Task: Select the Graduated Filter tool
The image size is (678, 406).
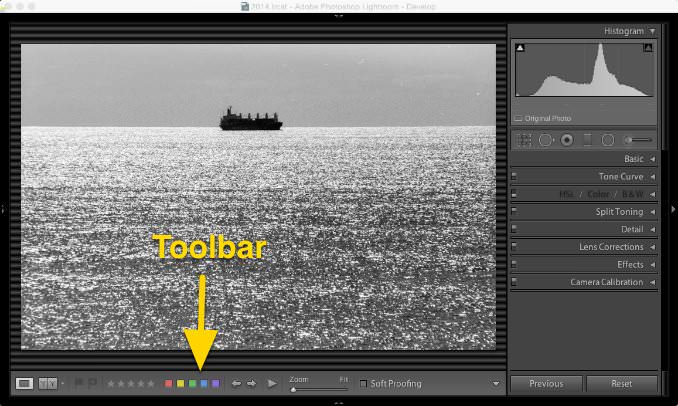Action: [x=588, y=140]
